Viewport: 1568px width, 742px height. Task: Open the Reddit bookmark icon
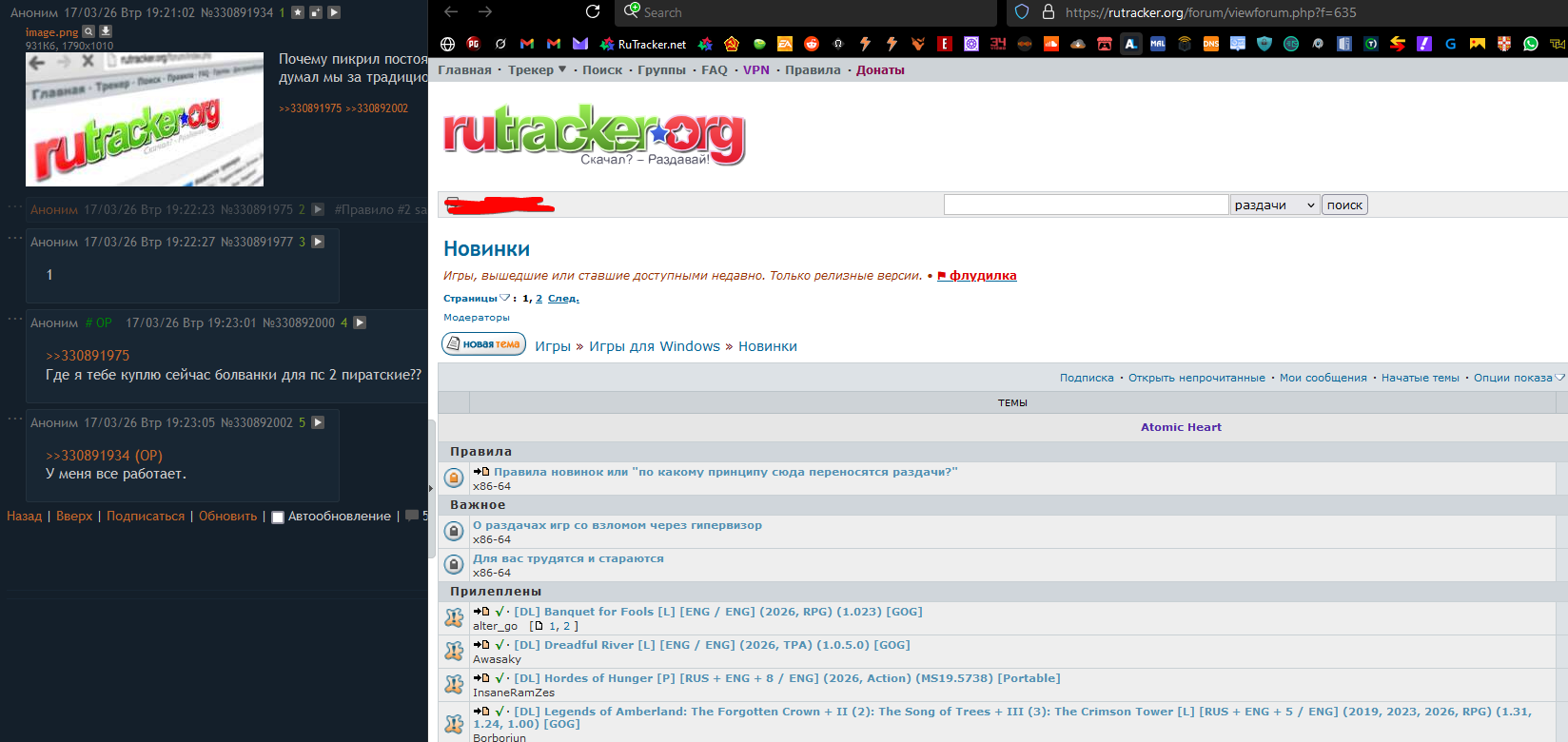coord(812,44)
